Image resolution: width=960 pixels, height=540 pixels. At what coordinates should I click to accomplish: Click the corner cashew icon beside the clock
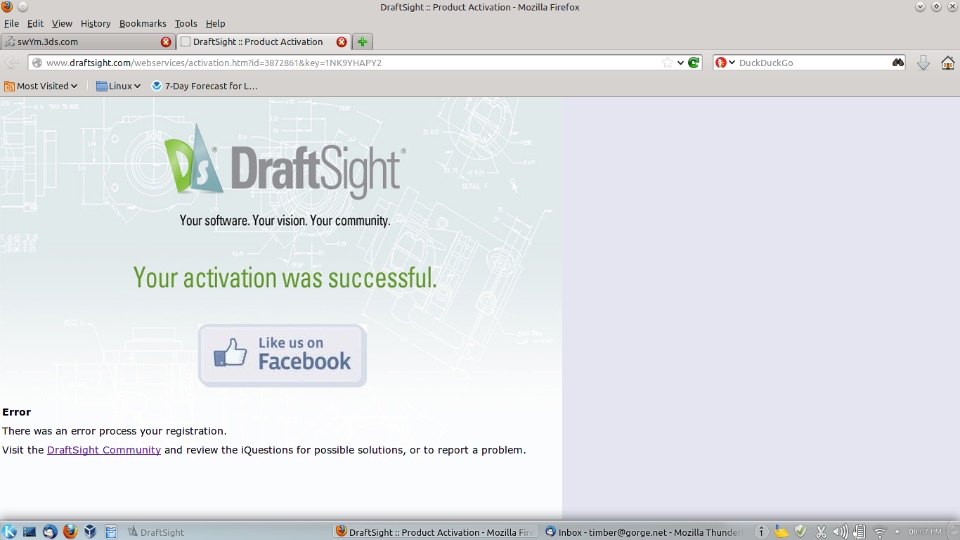[x=953, y=531]
